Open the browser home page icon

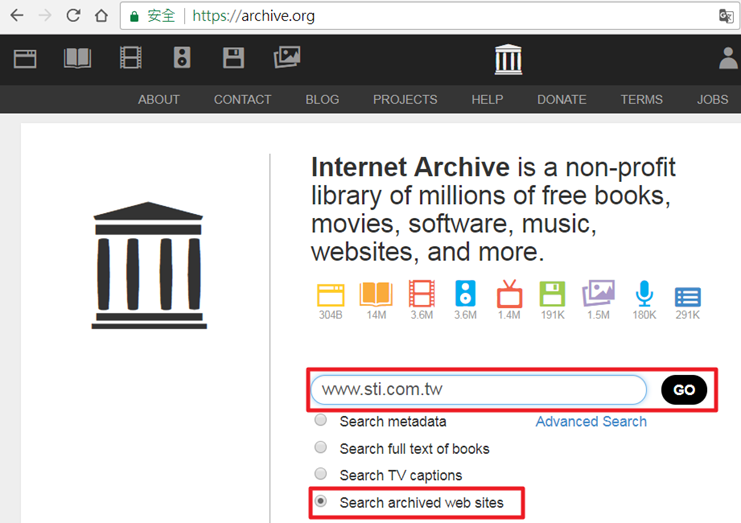coord(101,16)
